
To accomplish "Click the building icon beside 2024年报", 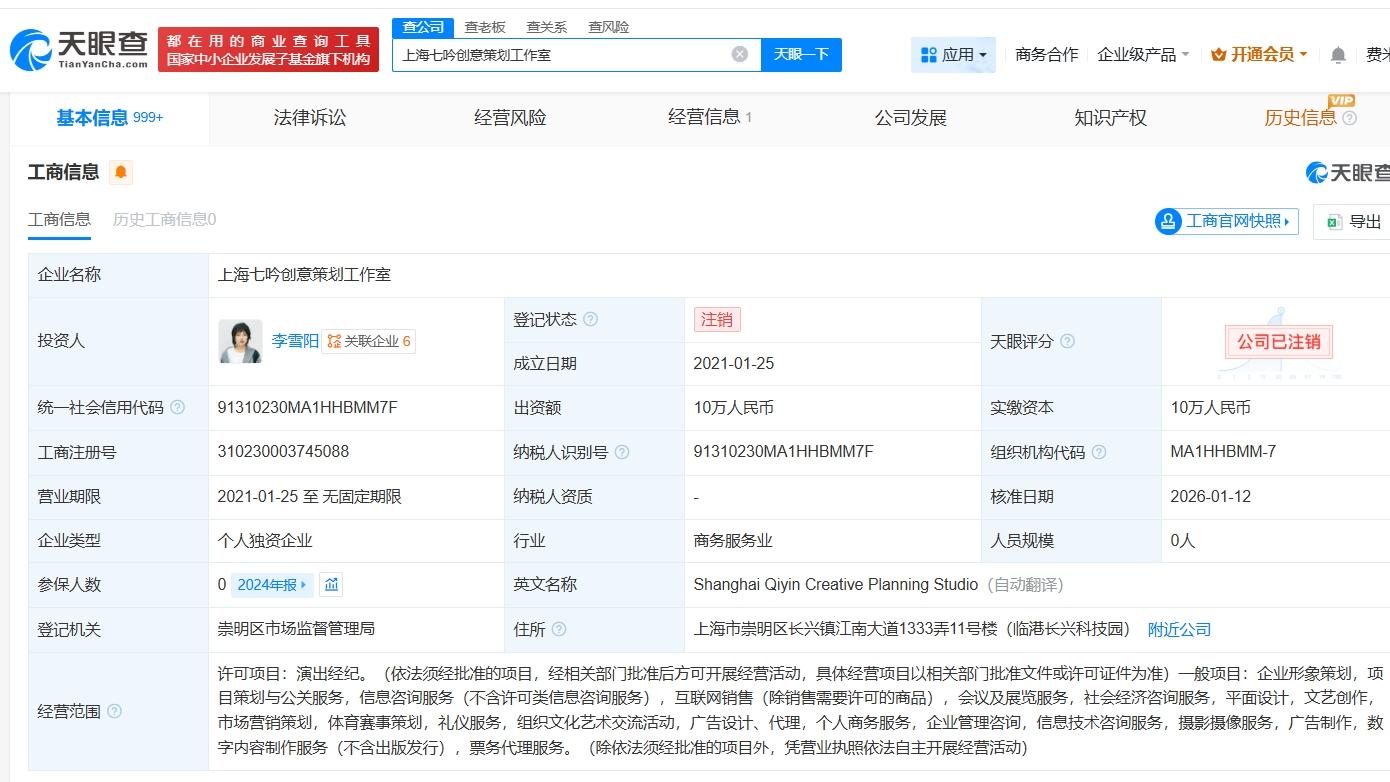I will click(333, 584).
